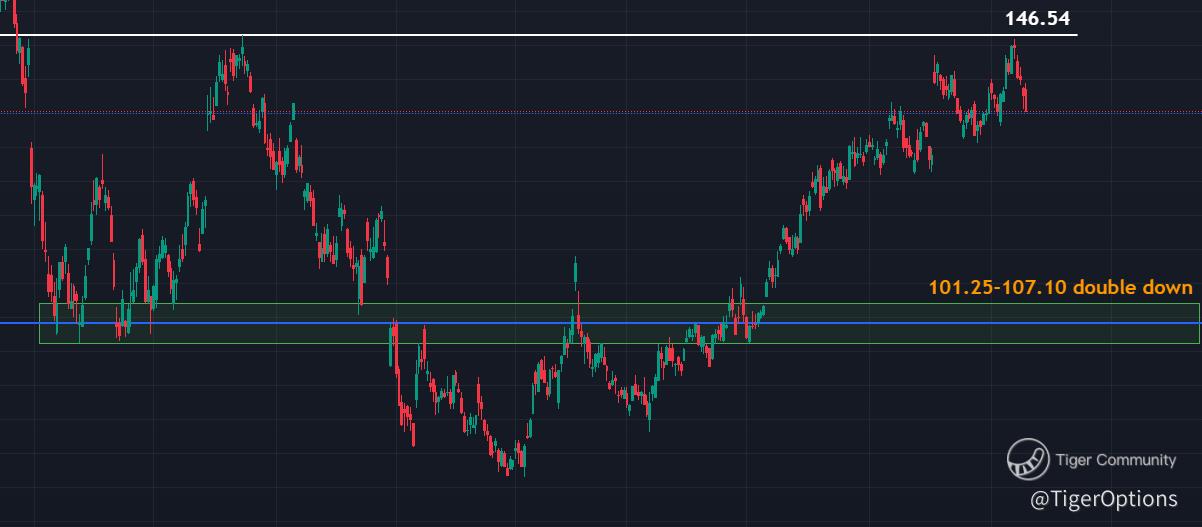Screen dimensions: 1202x527
Task: Click the earlier peak candle touching the white line
Action: pyautogui.click(x=241, y=55)
